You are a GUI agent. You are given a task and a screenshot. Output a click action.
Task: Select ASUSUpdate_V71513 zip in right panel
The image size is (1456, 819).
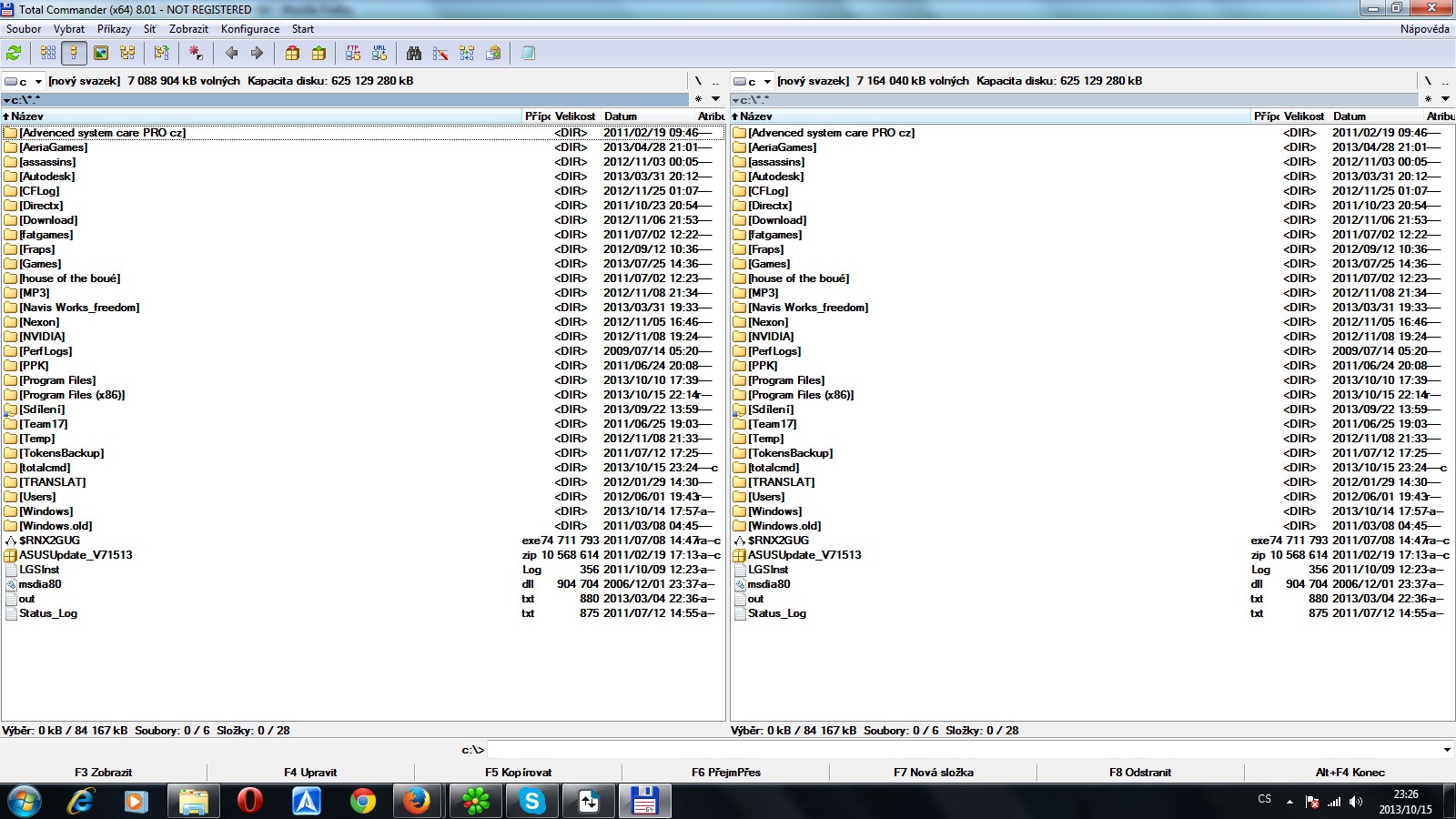[x=804, y=555]
